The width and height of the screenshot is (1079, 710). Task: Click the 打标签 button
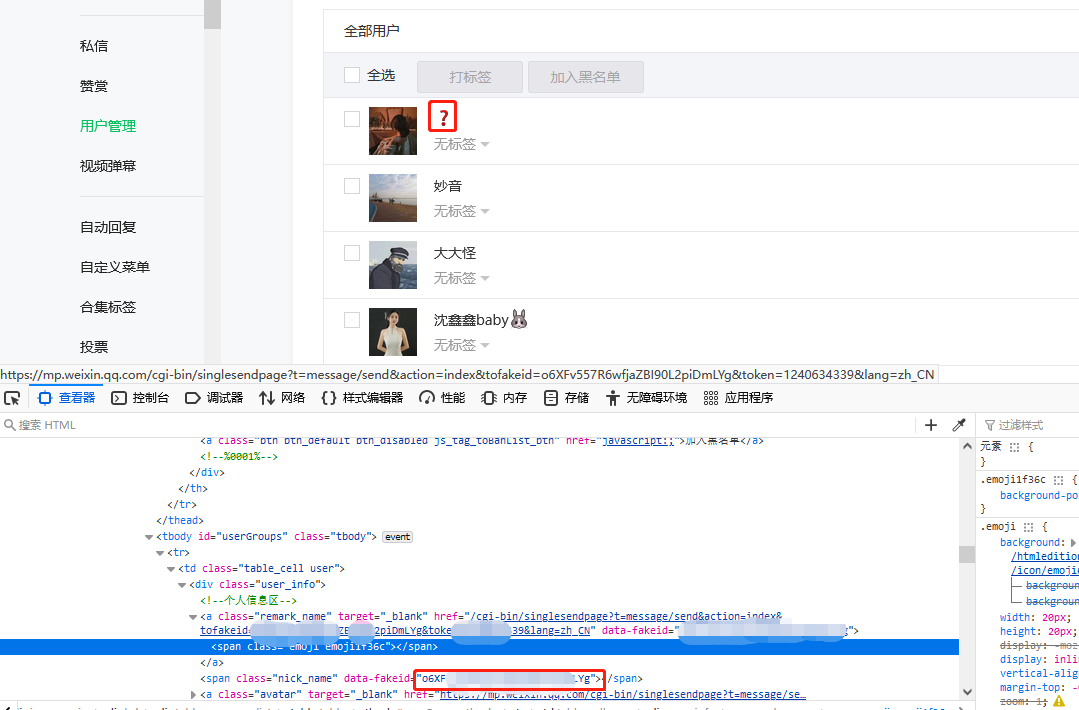click(x=470, y=77)
